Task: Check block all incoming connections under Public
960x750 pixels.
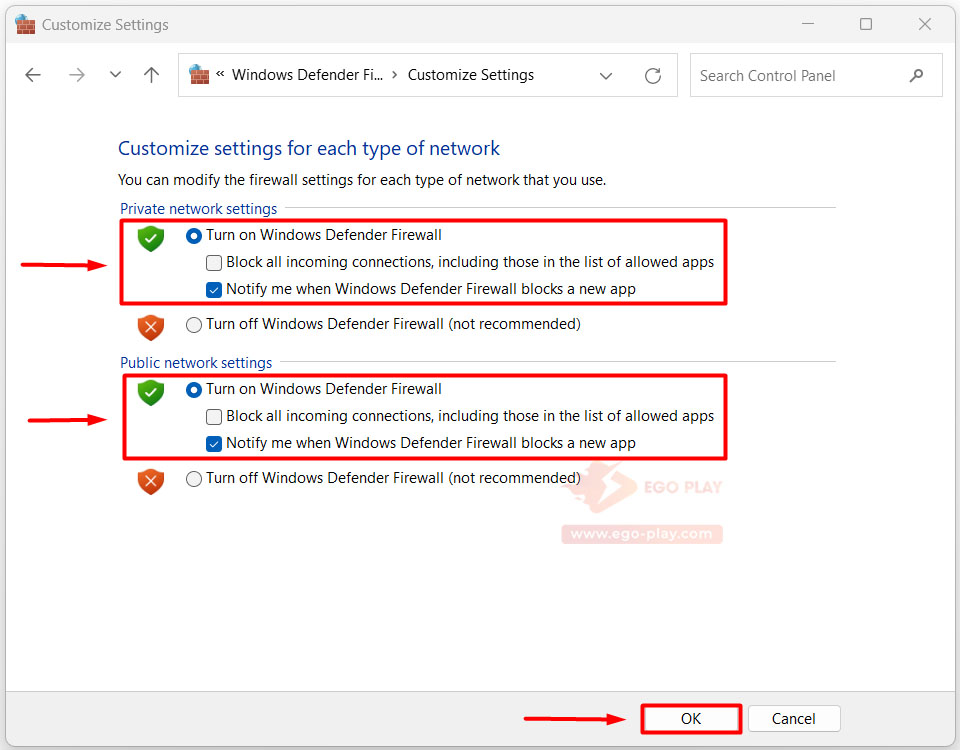Action: (x=214, y=417)
